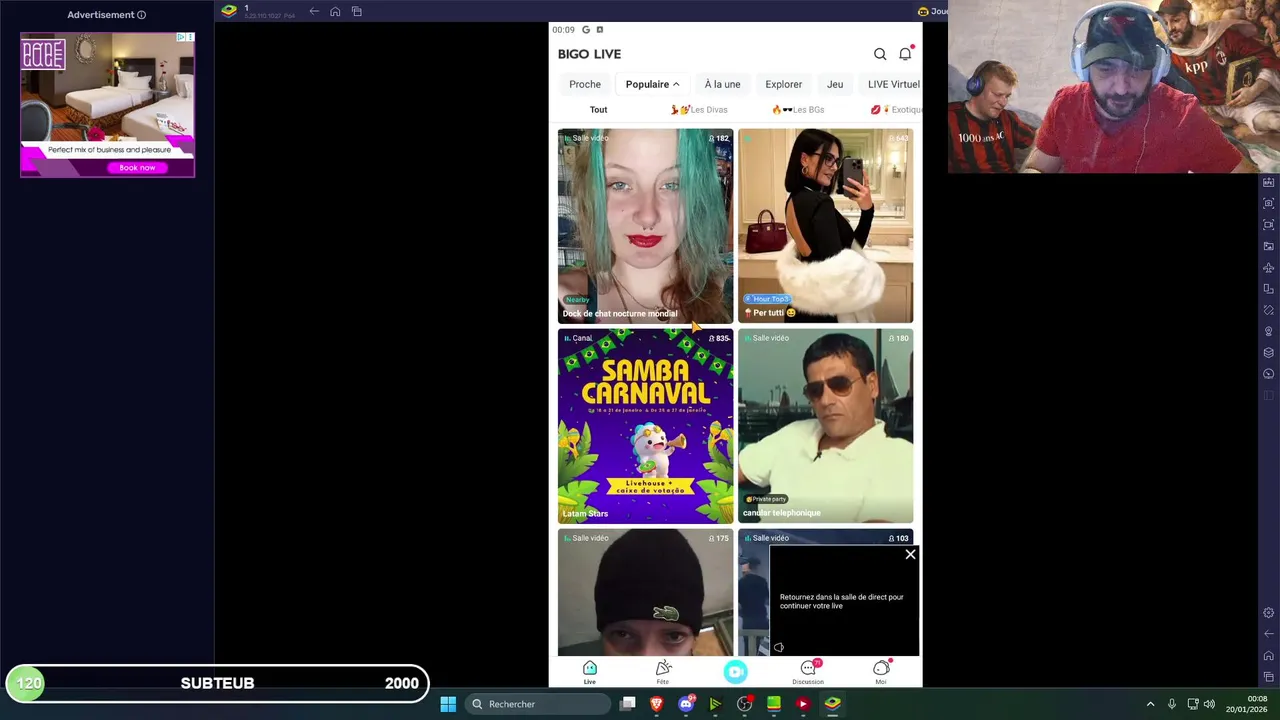Click the BlueStacks back arrow in title bar
This screenshot has width=1280, height=720.
tap(314, 11)
